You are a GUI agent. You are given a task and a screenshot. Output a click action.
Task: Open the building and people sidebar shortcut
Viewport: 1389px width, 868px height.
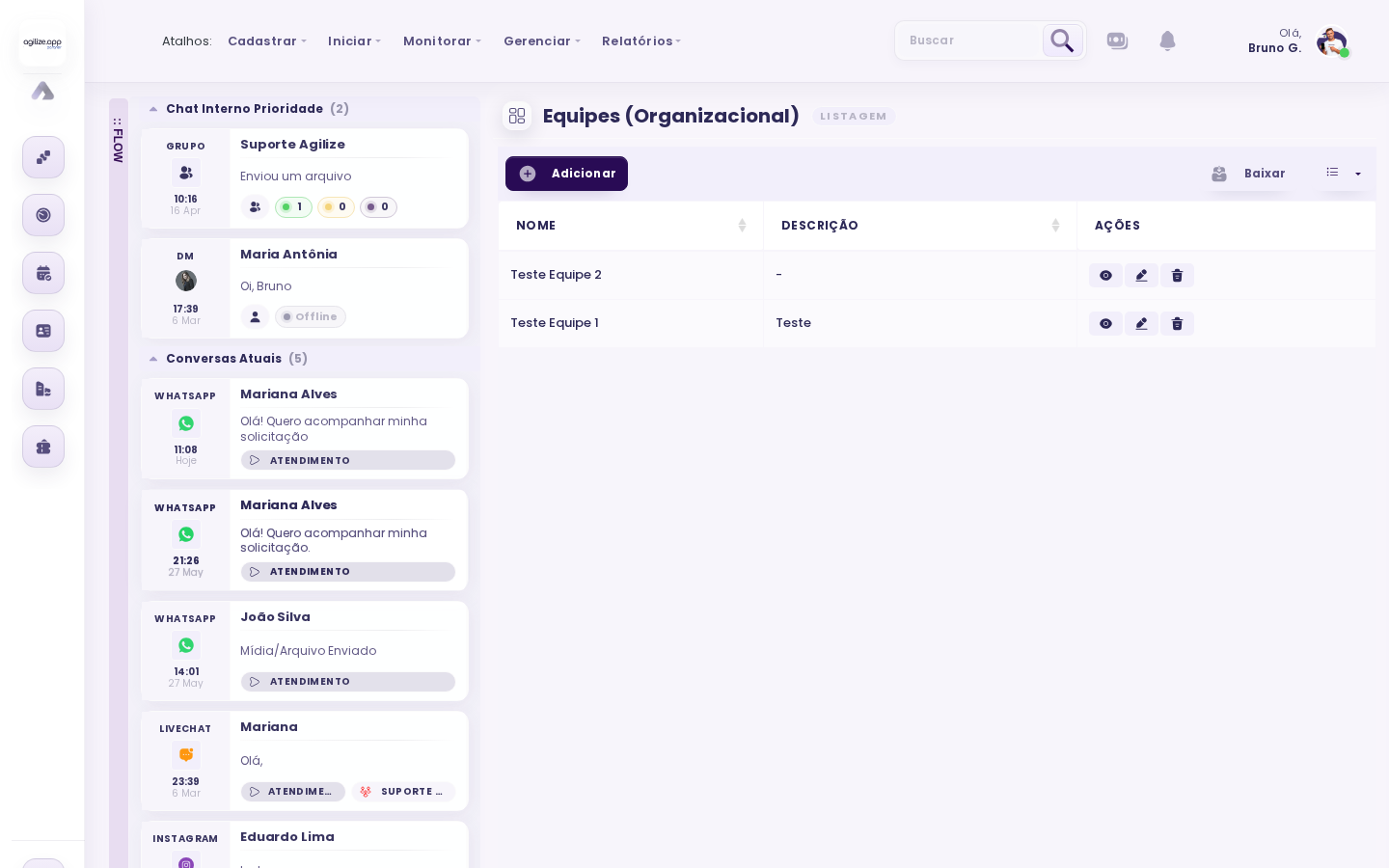click(43, 389)
